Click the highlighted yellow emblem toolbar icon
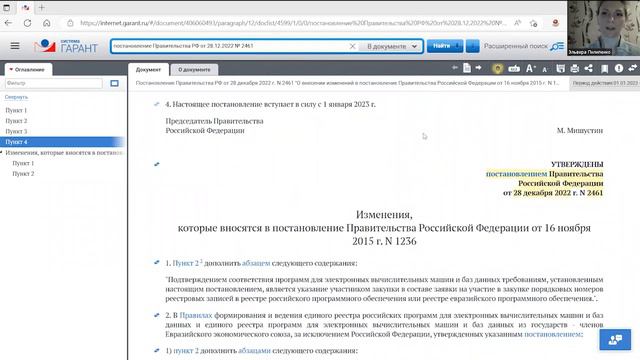This screenshot has width=640, height=360. click(497, 69)
